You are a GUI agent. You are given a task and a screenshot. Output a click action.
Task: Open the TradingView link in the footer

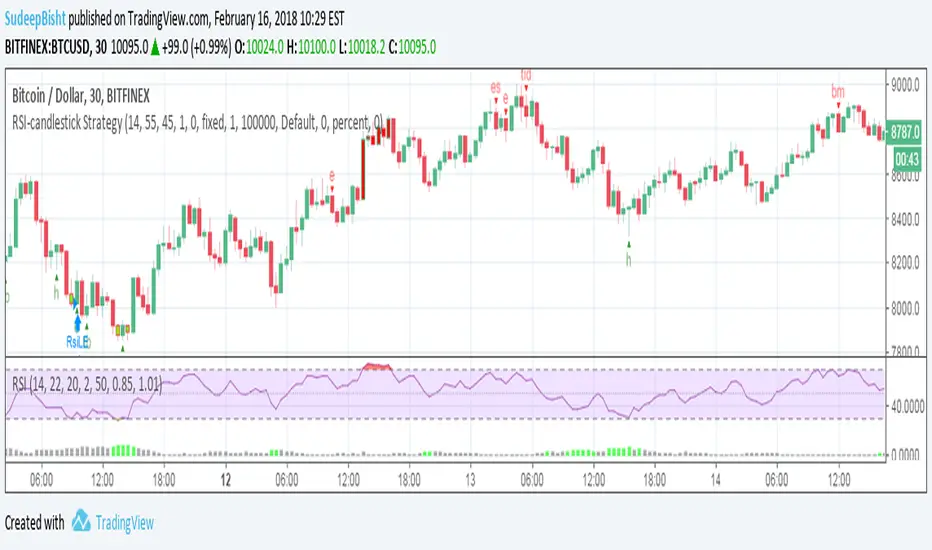tap(125, 523)
